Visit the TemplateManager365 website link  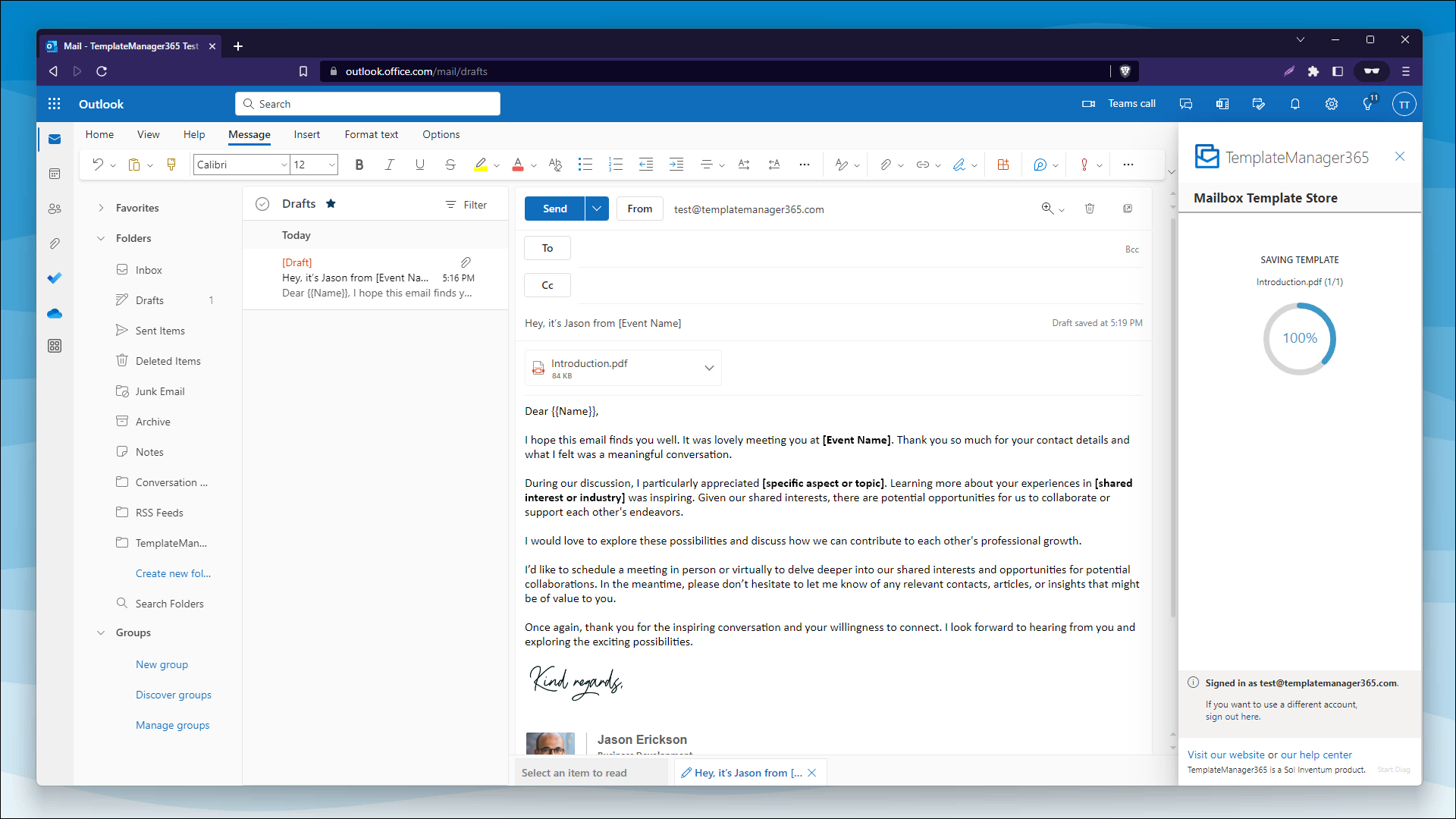(1224, 753)
